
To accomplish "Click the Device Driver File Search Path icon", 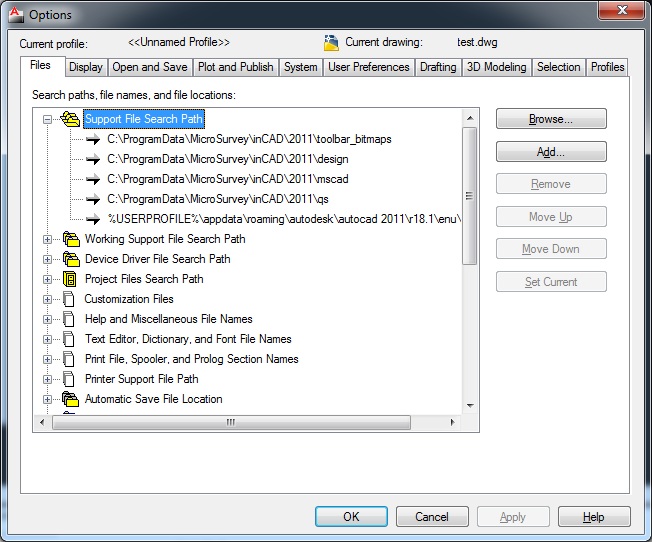I will click(x=70, y=259).
